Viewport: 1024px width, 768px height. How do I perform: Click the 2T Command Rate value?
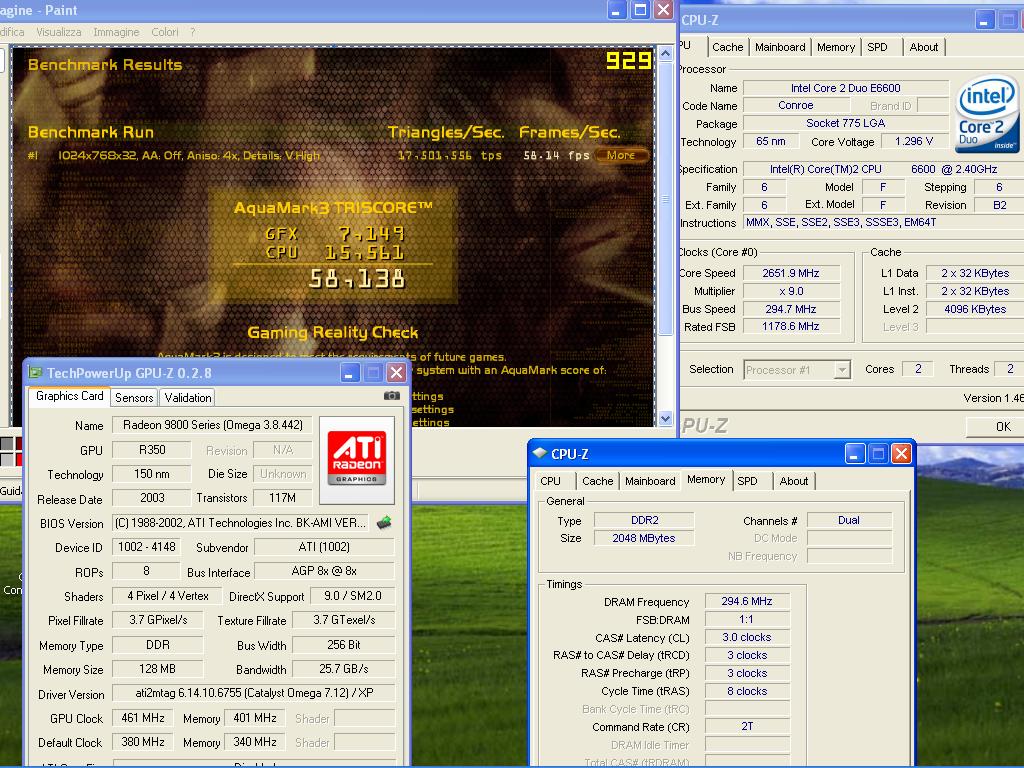747,726
